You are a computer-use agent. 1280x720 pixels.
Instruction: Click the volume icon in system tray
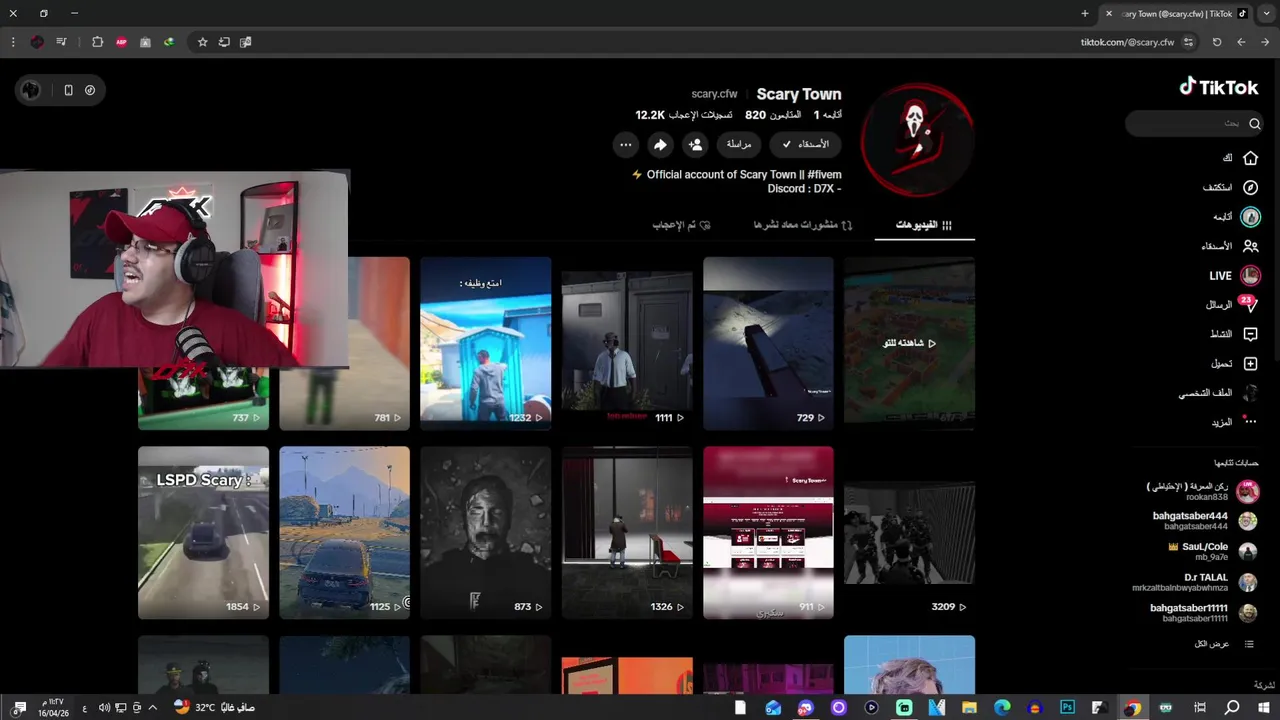104,708
